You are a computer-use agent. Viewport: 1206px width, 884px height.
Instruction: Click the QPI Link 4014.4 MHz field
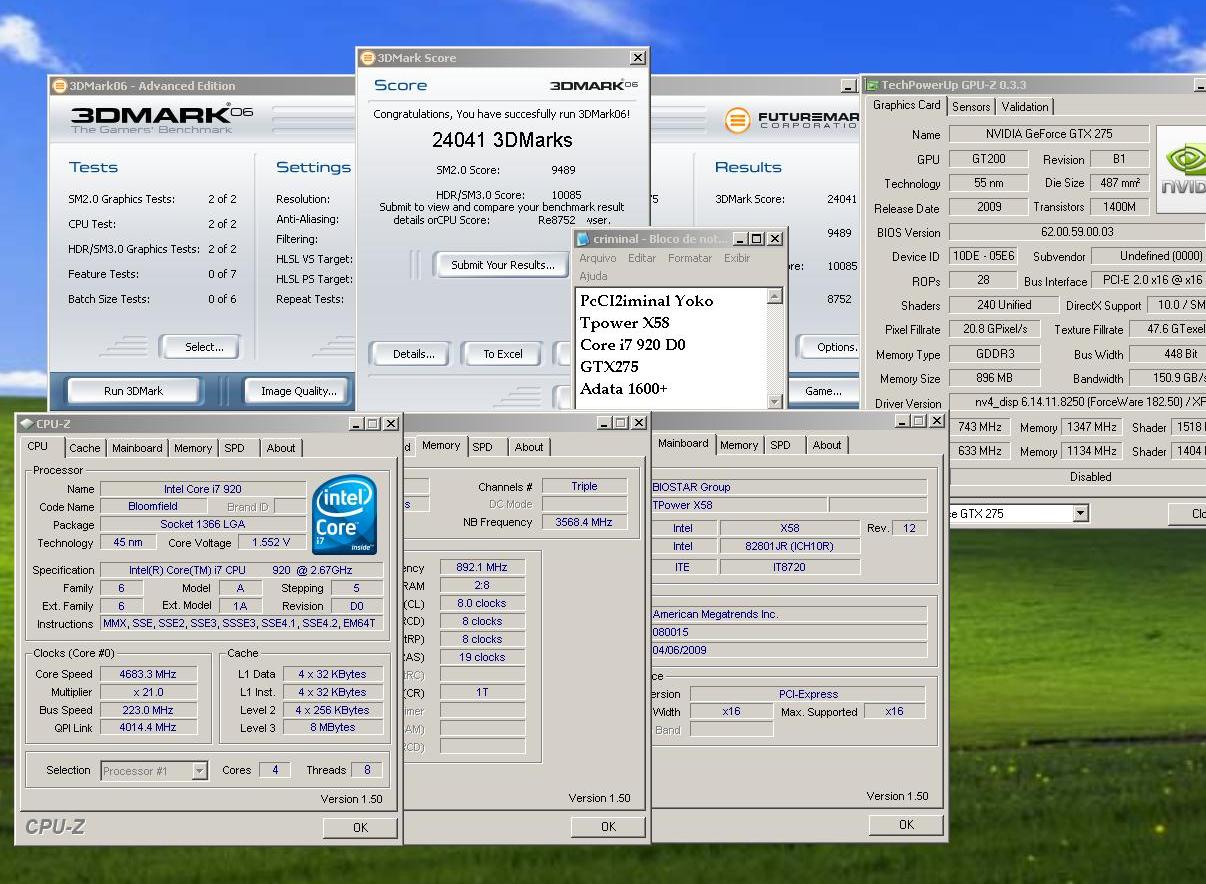click(x=147, y=728)
